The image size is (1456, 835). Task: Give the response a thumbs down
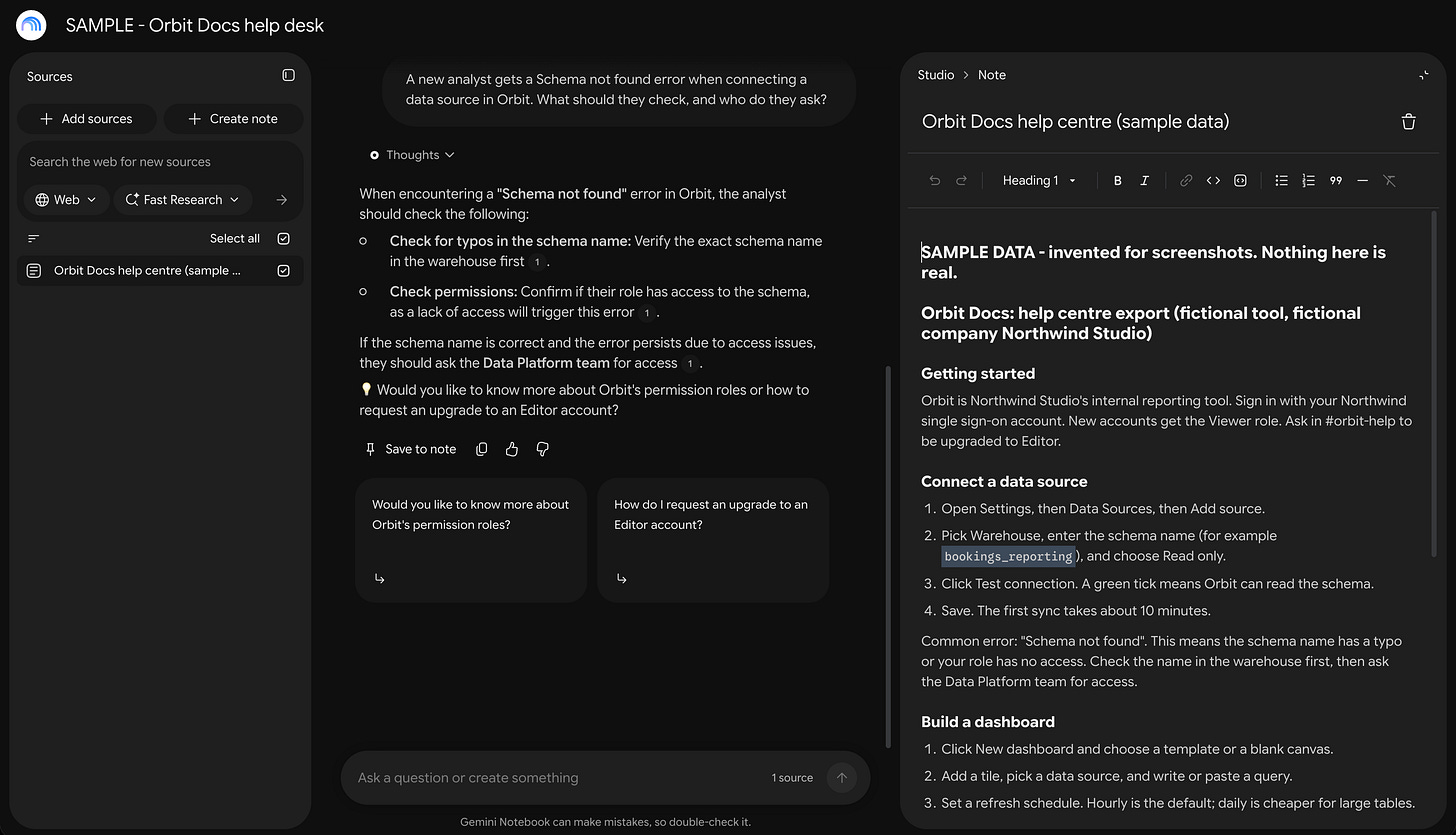(543, 450)
